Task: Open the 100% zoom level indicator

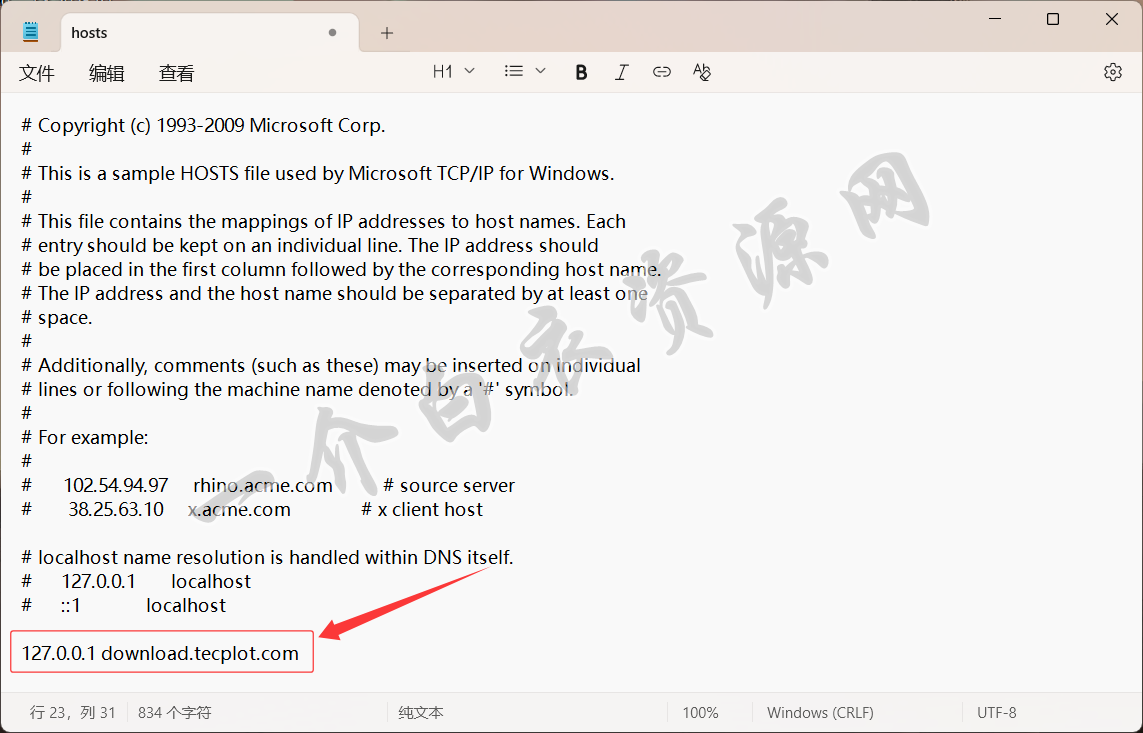Action: [x=701, y=713]
